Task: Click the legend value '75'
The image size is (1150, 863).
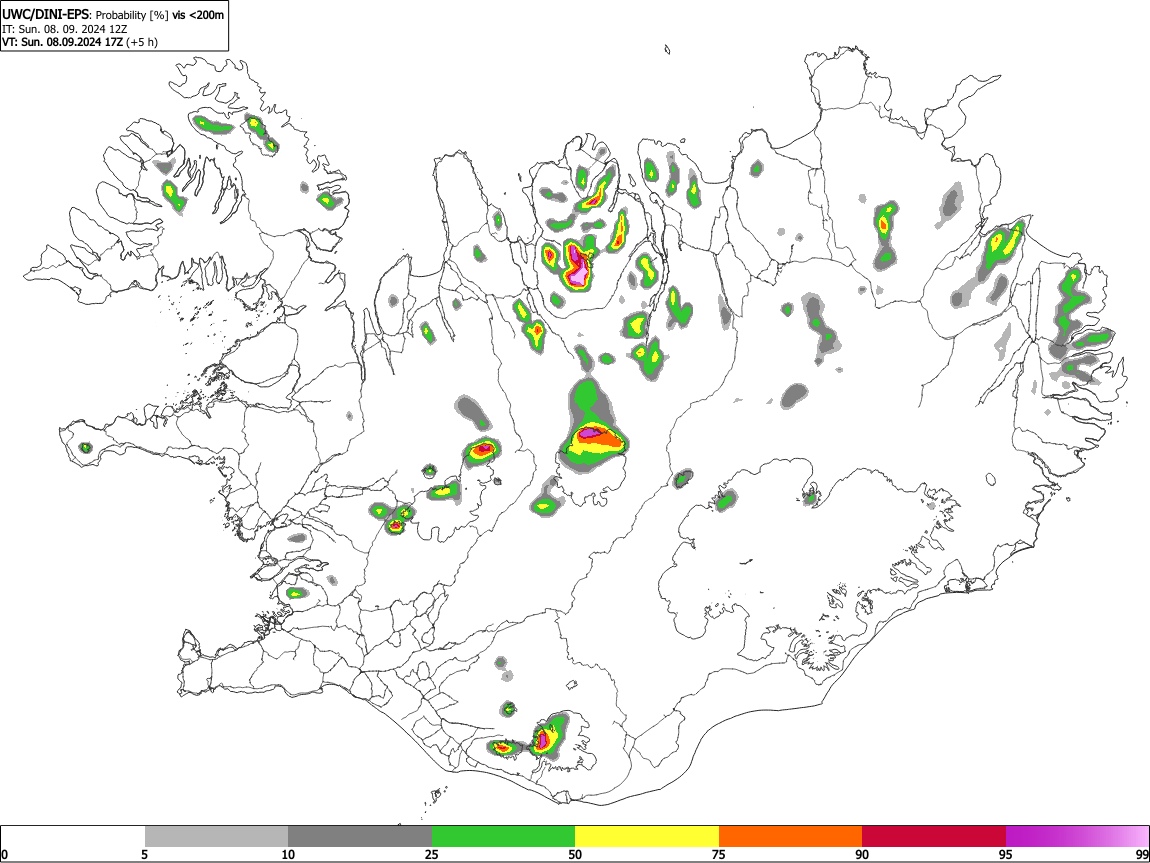Action: point(719,854)
